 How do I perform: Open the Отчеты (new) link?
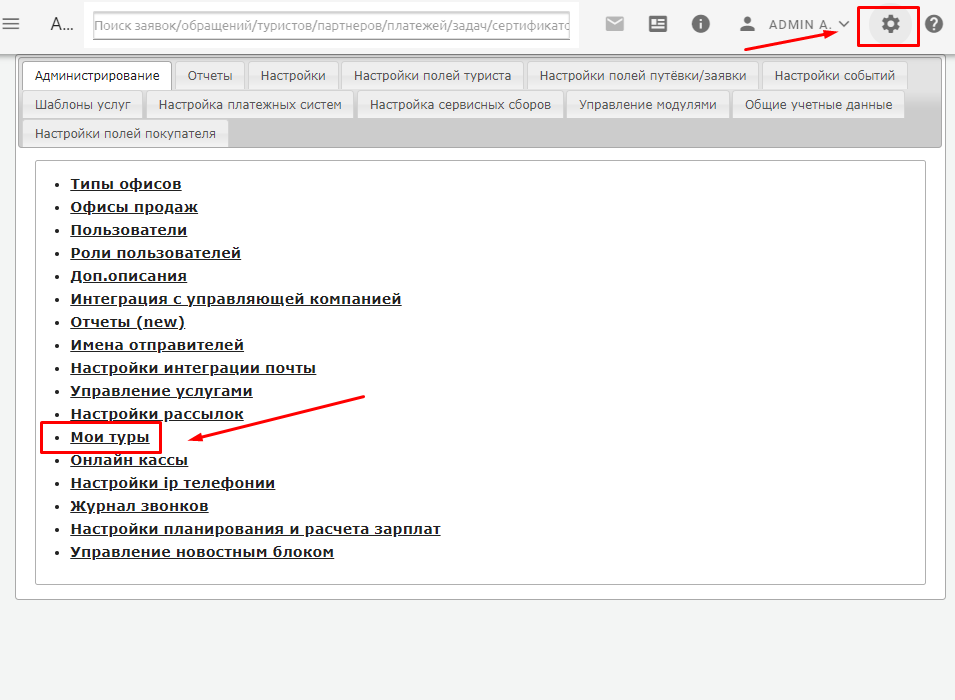pyautogui.click(x=127, y=322)
